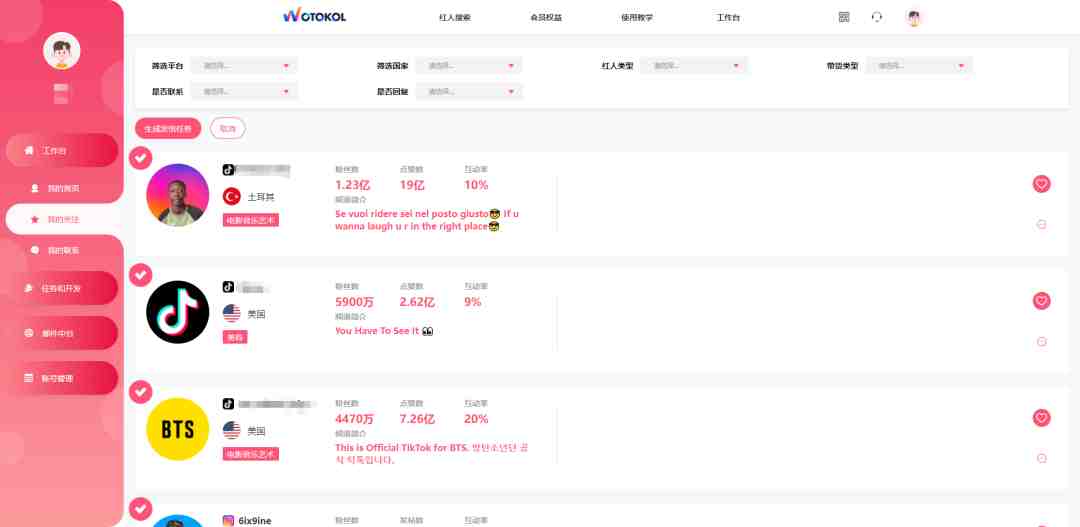
Task: Click the heart favorite icon for BTS
Action: 1041,418
